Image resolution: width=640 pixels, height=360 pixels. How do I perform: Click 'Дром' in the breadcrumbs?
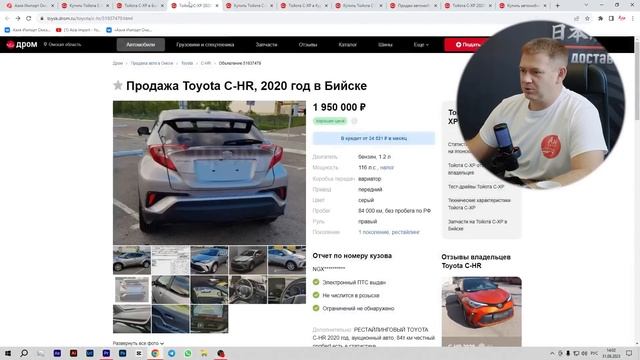[x=118, y=63]
